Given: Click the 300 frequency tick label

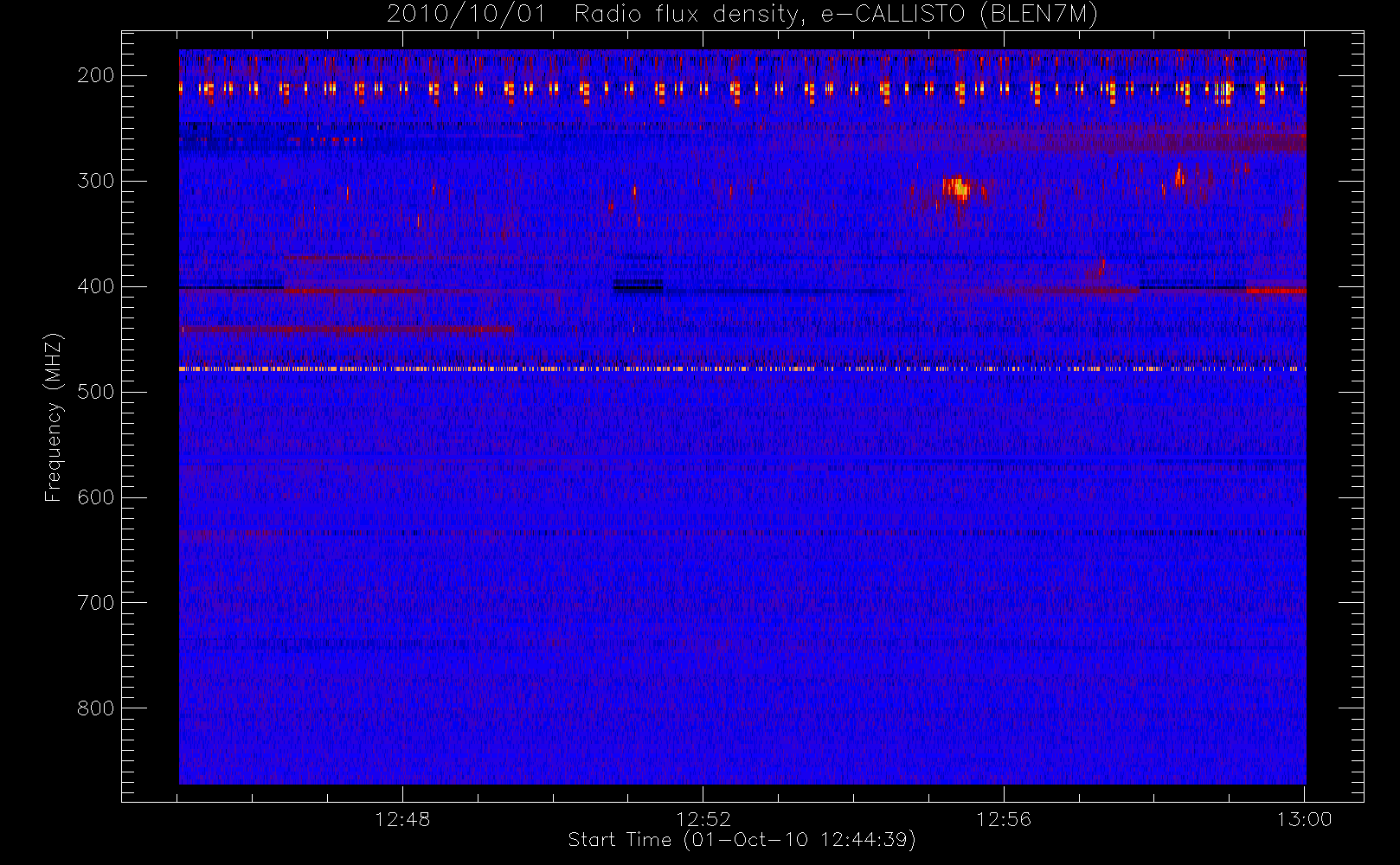Looking at the screenshot, I should point(96,181).
